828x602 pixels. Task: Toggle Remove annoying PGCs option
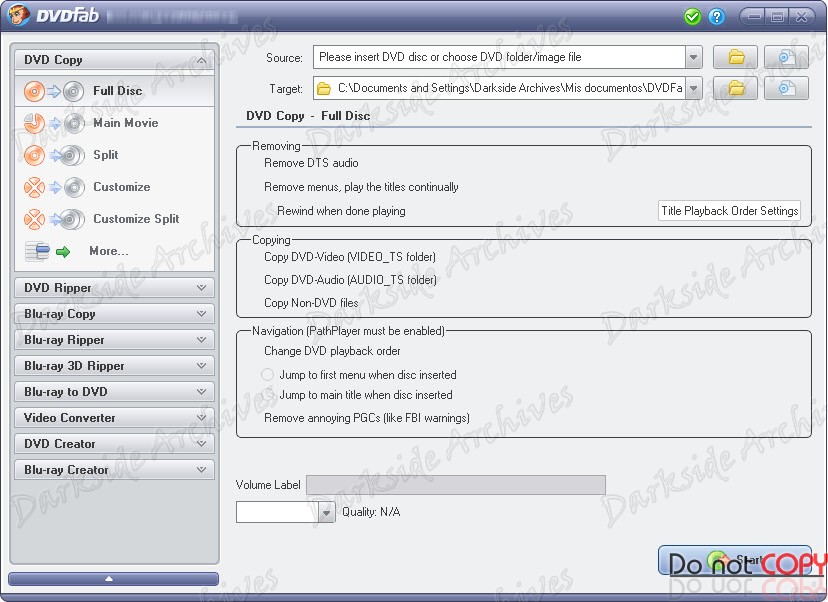click(366, 418)
